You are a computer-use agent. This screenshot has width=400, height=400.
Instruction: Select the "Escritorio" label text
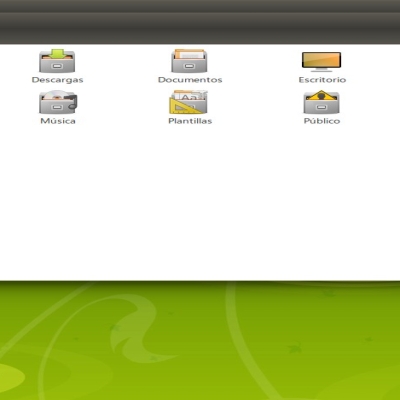(322, 80)
